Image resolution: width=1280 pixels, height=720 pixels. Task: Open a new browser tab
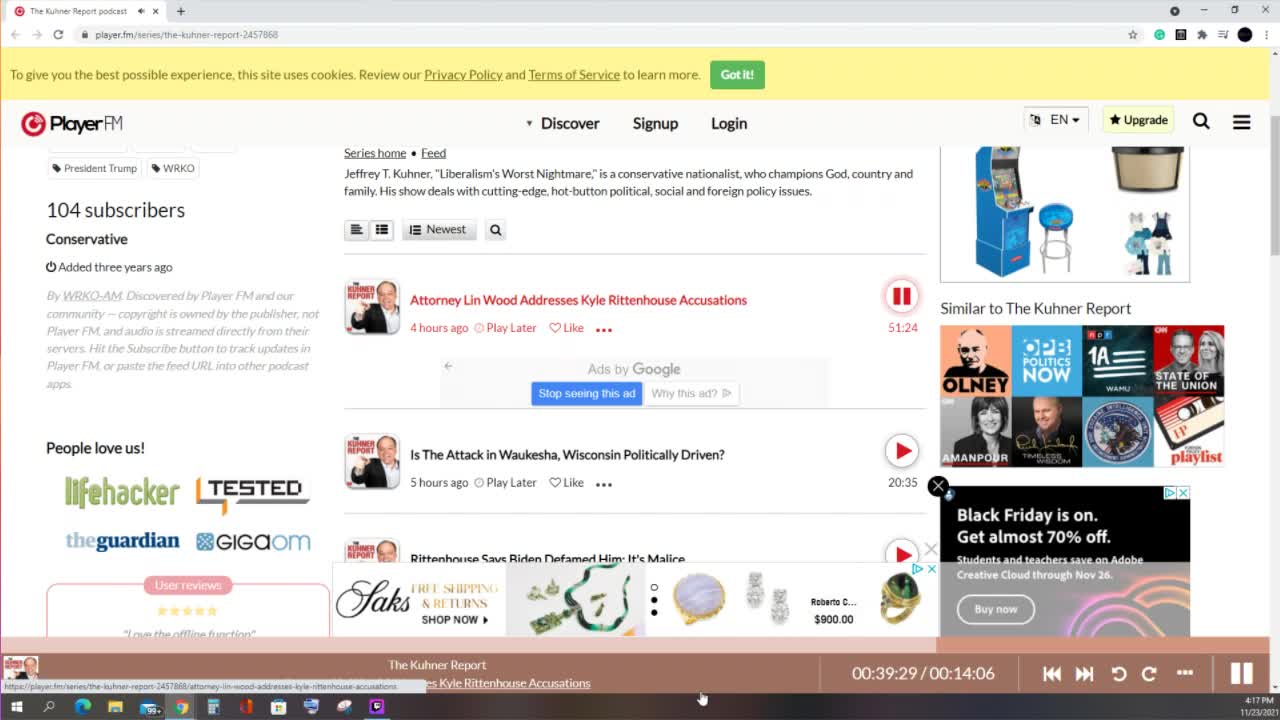coord(180,11)
